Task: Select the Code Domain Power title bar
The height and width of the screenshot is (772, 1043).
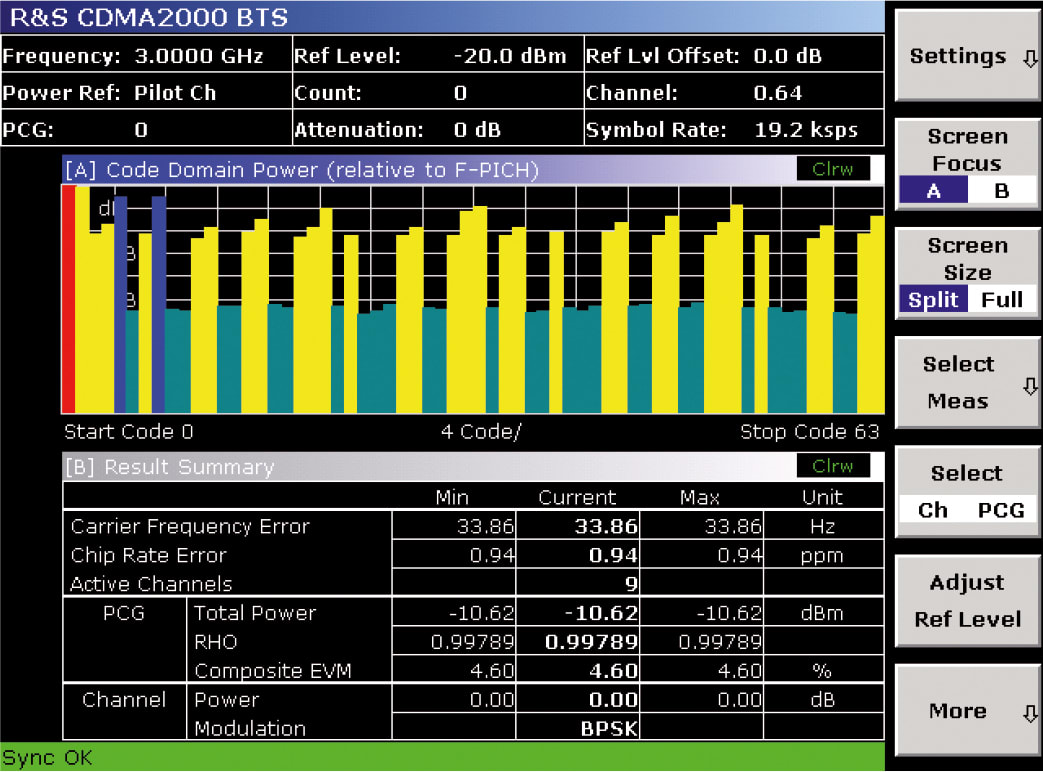Action: coord(300,169)
